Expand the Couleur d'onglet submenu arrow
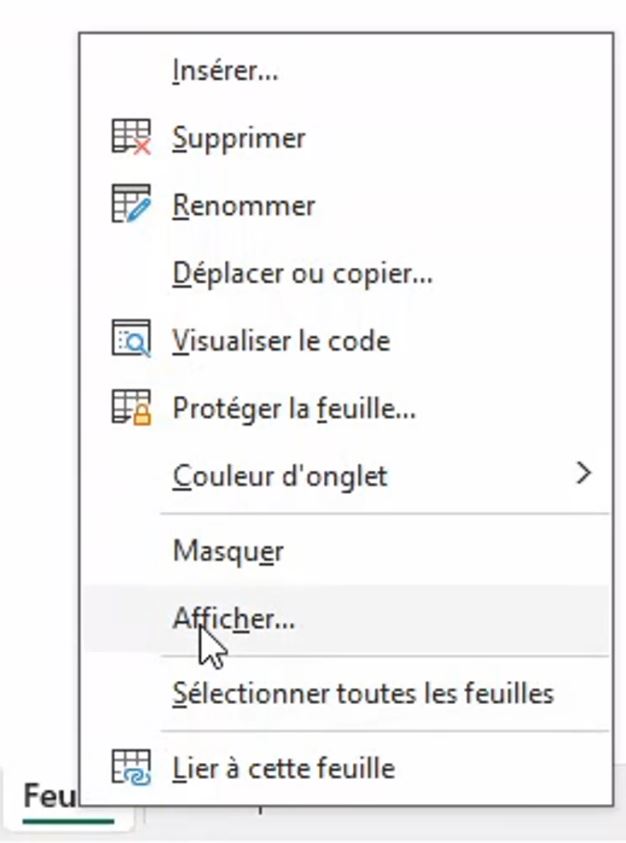The image size is (626, 843). click(x=584, y=474)
